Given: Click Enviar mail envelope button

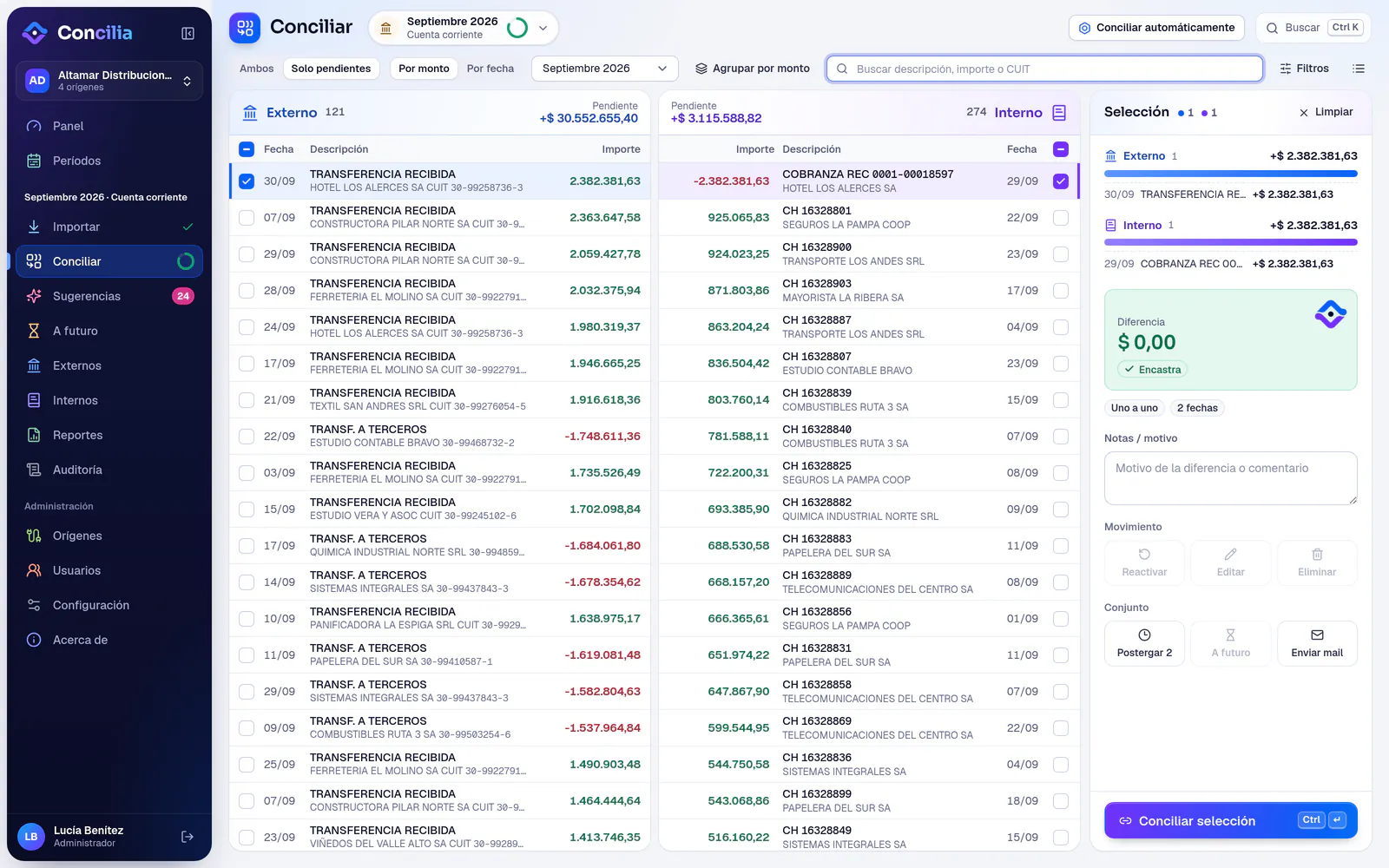Looking at the screenshot, I should 1317,643.
